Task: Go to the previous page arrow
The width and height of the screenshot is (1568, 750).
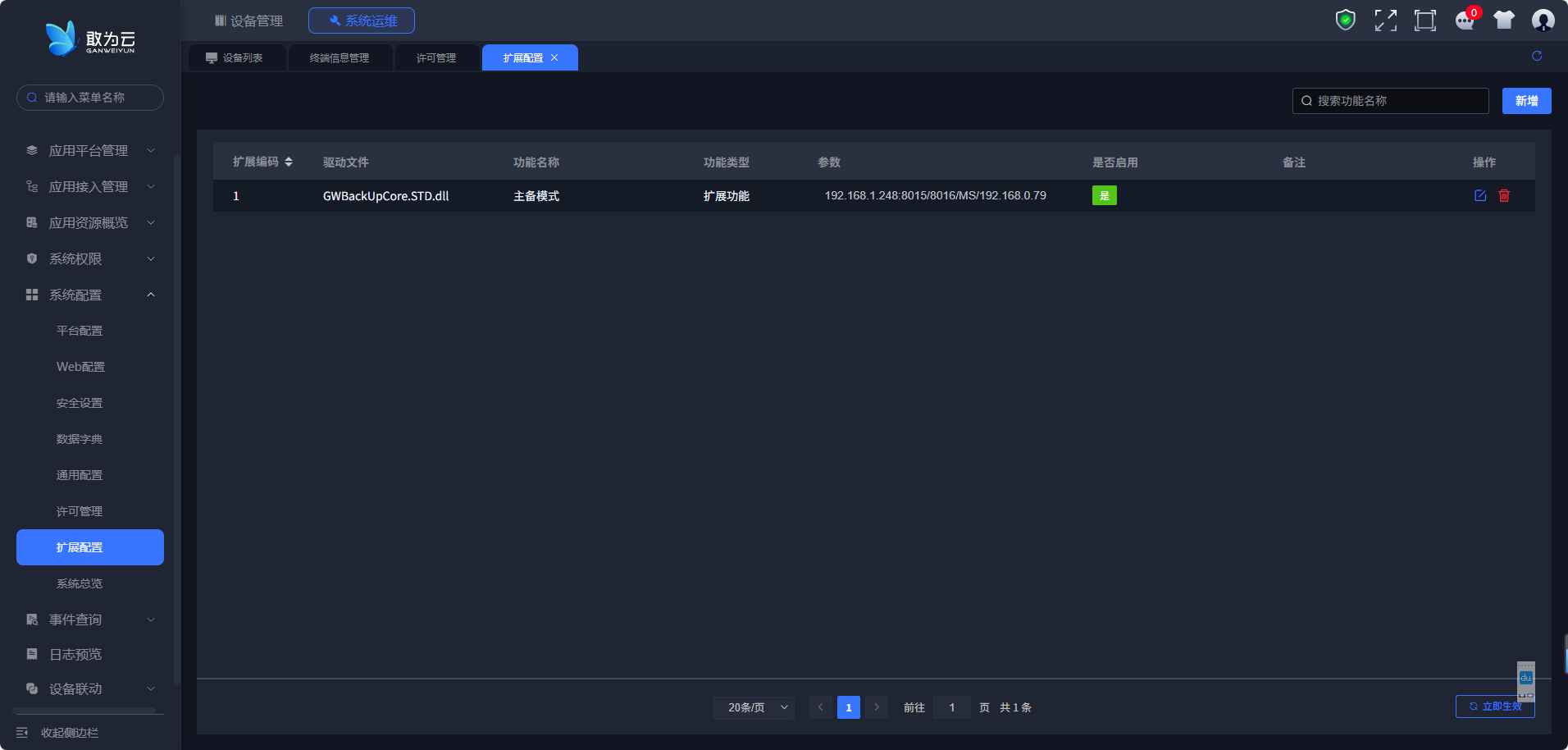Action: (821, 707)
